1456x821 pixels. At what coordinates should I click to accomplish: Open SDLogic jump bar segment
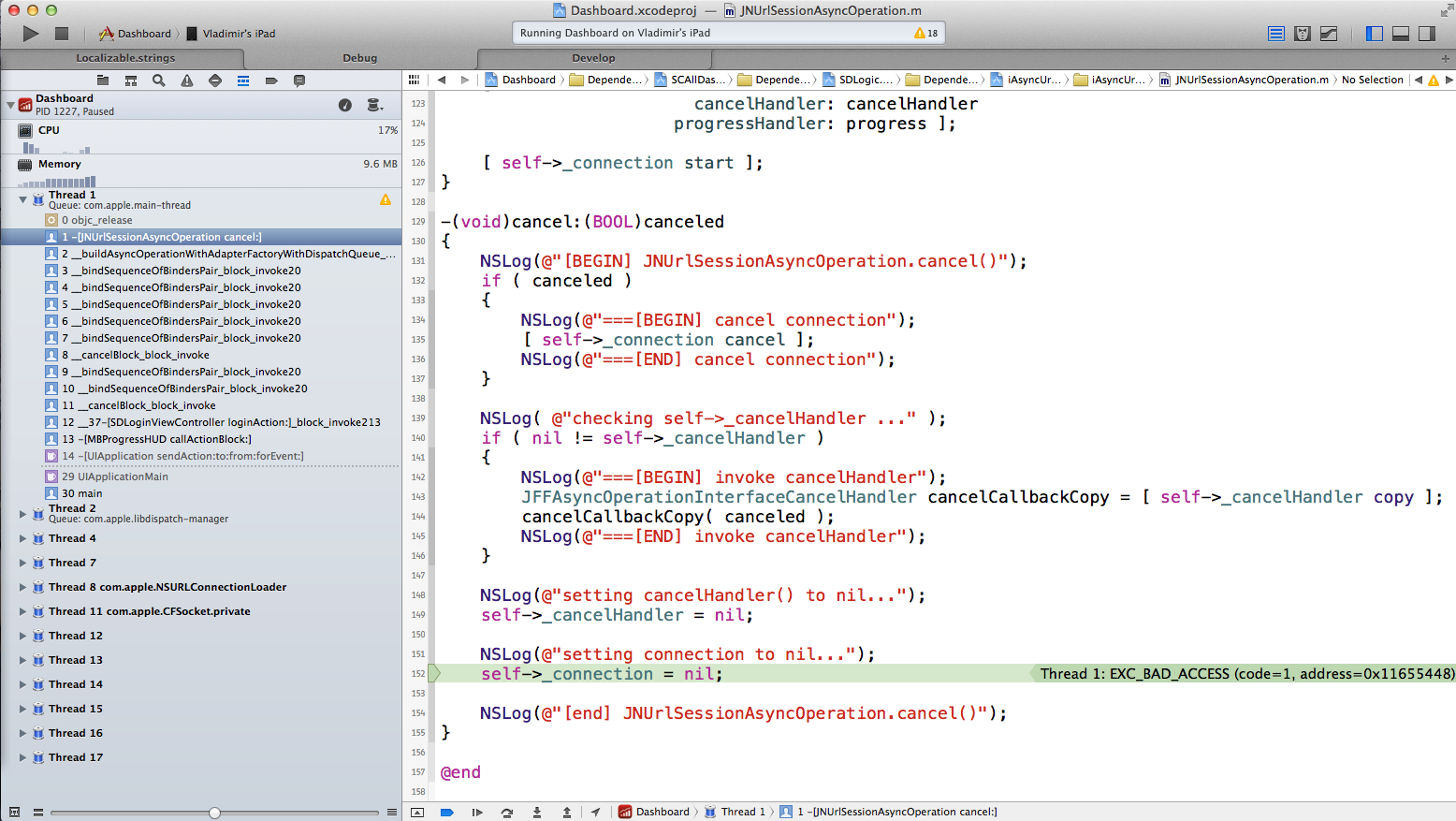pos(857,80)
